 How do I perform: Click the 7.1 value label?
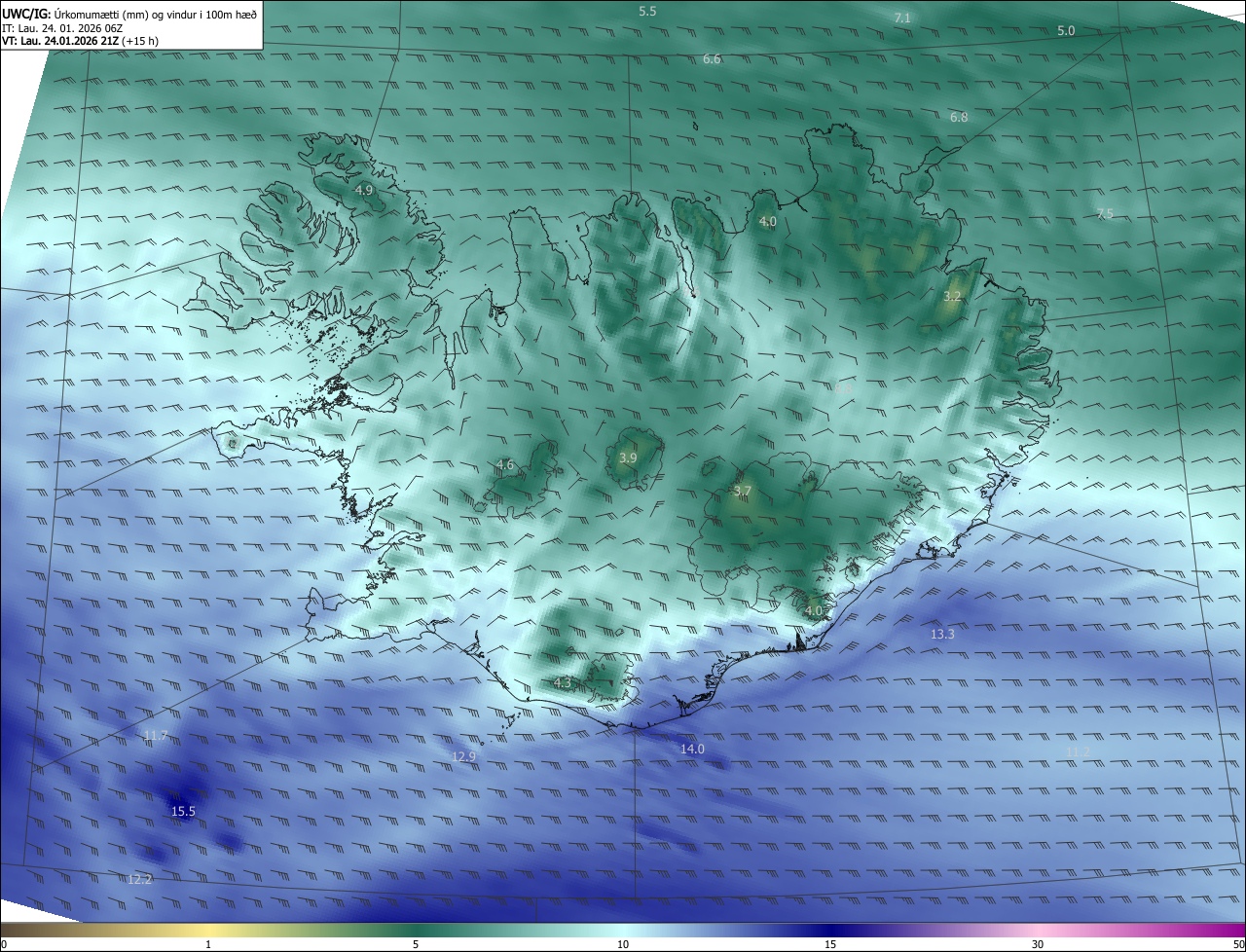(901, 18)
